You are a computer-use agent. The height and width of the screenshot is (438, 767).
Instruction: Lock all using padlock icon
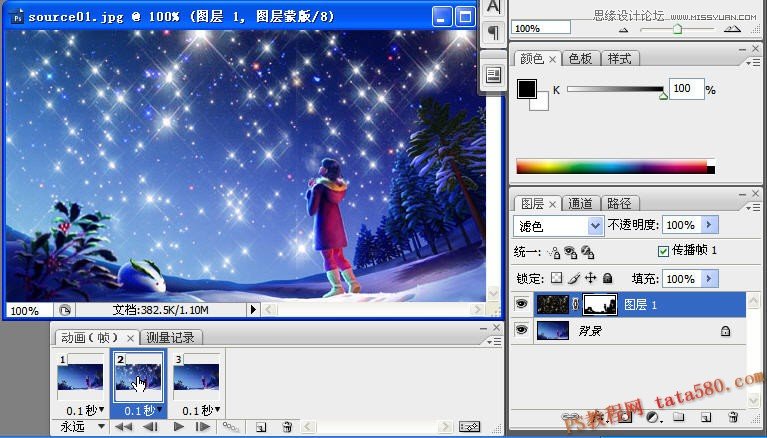pyautogui.click(x=608, y=278)
